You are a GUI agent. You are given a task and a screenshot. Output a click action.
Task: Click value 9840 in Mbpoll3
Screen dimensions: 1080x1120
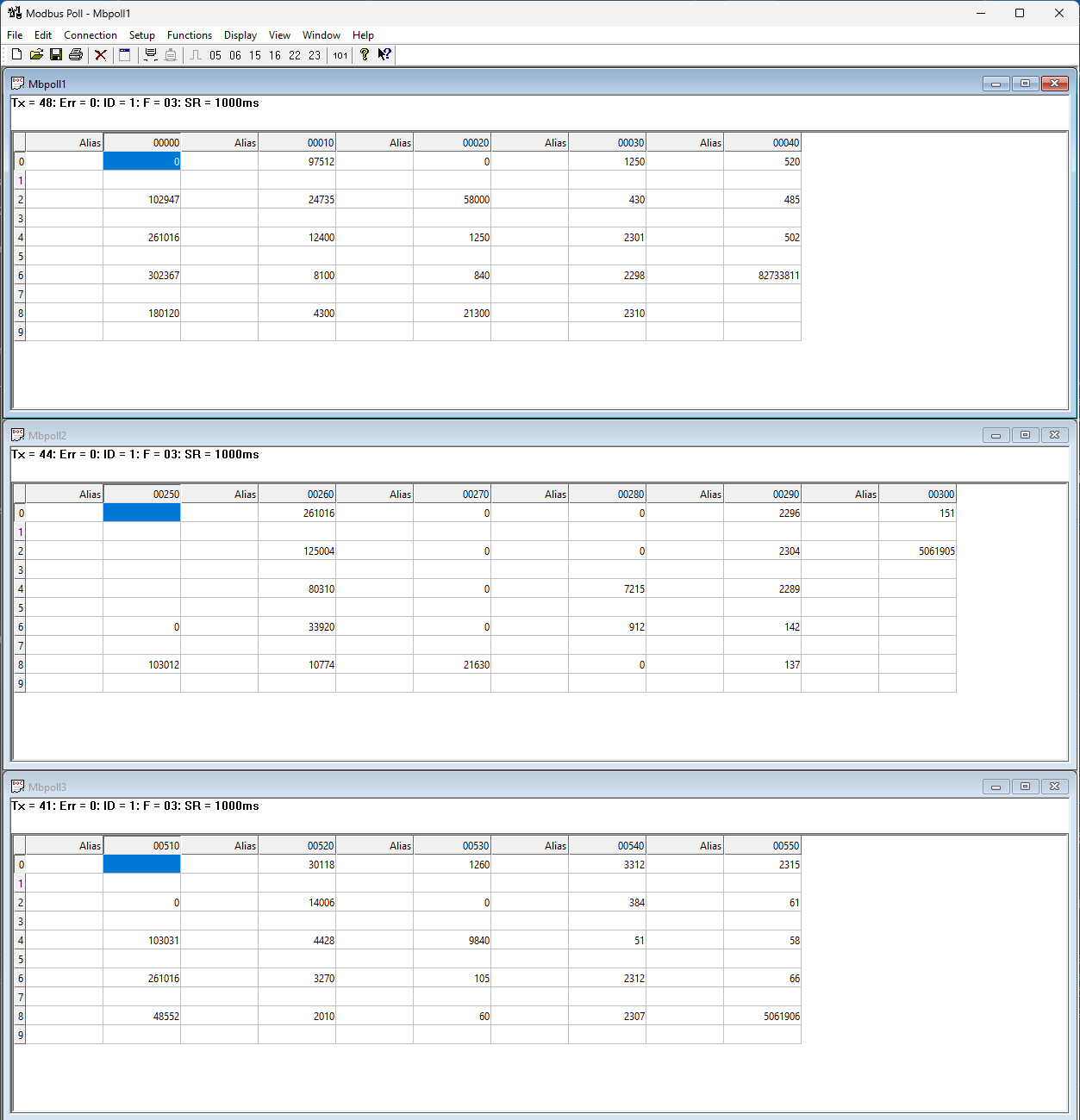click(x=479, y=941)
